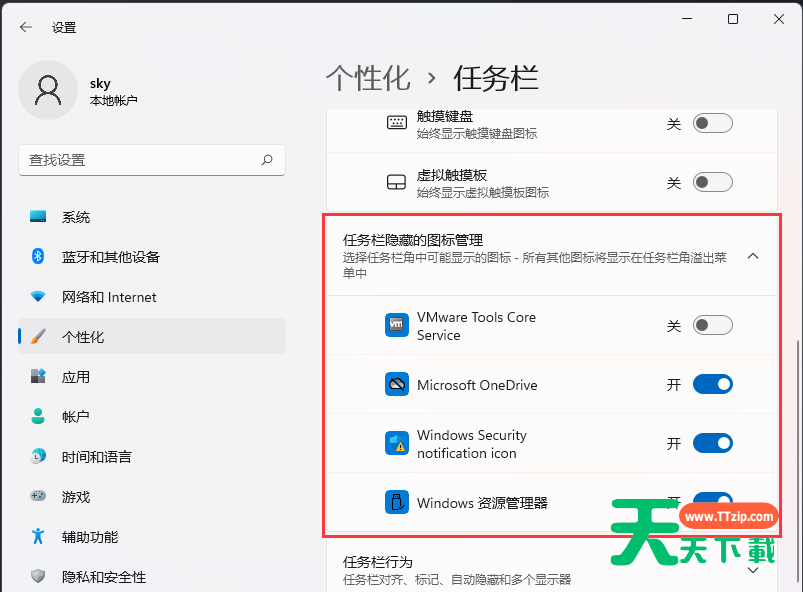Click 始终显示触摸键盘图标 description text
This screenshot has height=592, width=803.
(x=477, y=134)
